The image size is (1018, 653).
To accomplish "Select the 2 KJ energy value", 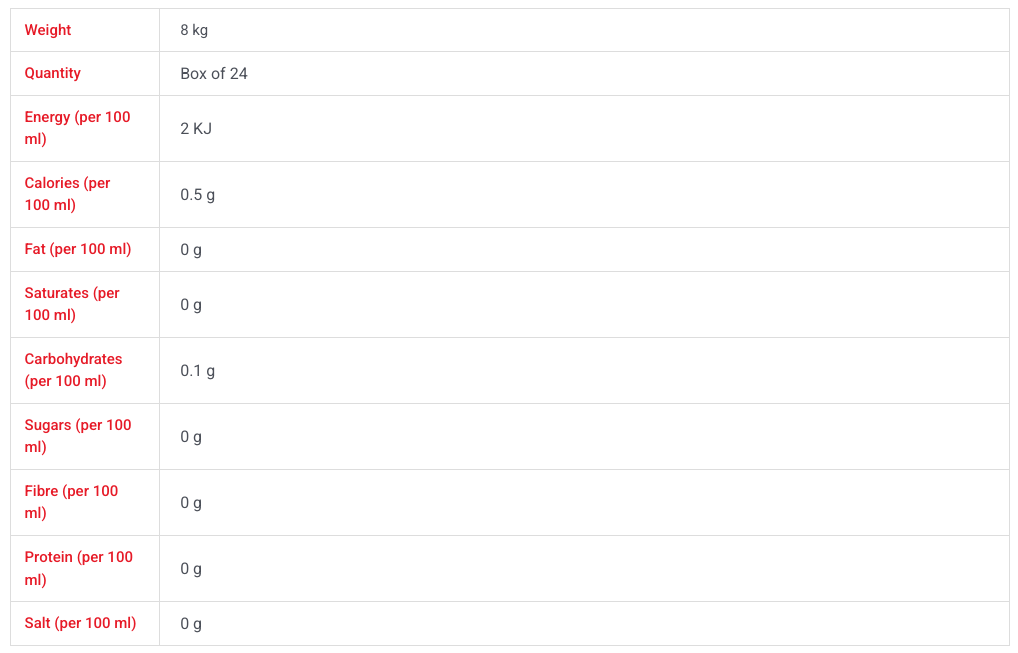I will 196,129.
